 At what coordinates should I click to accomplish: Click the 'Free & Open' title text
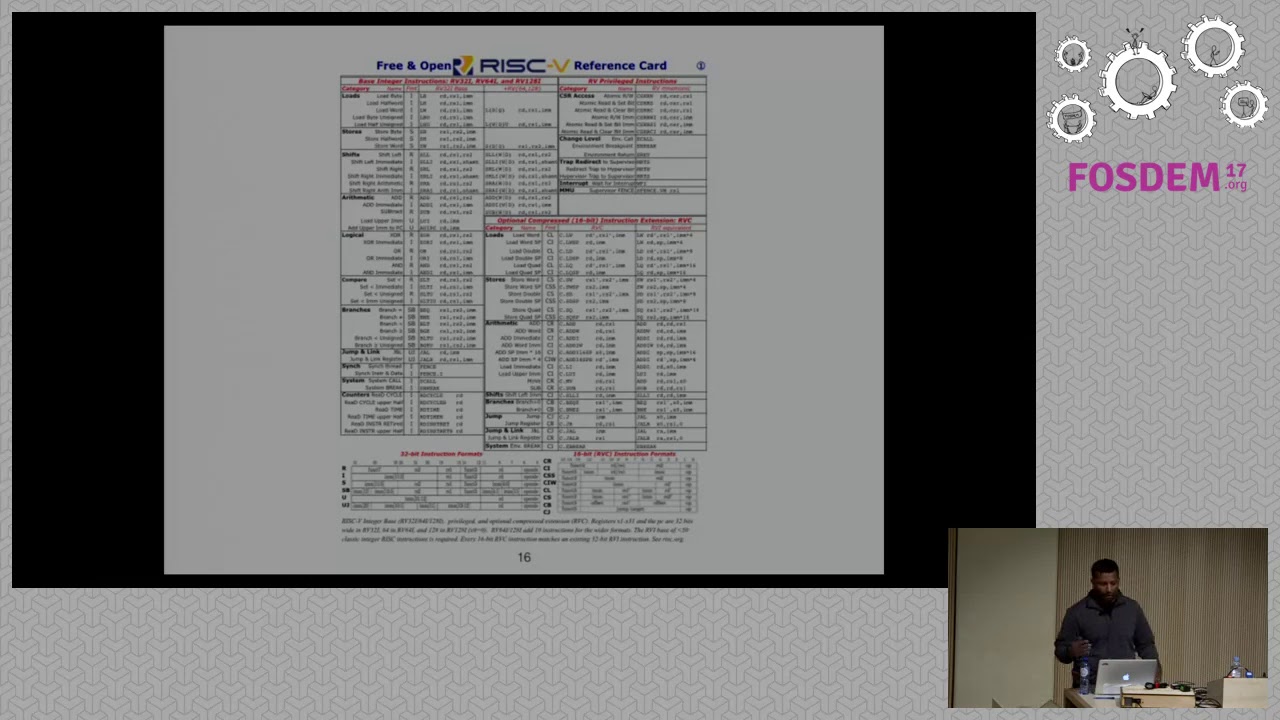[413, 66]
